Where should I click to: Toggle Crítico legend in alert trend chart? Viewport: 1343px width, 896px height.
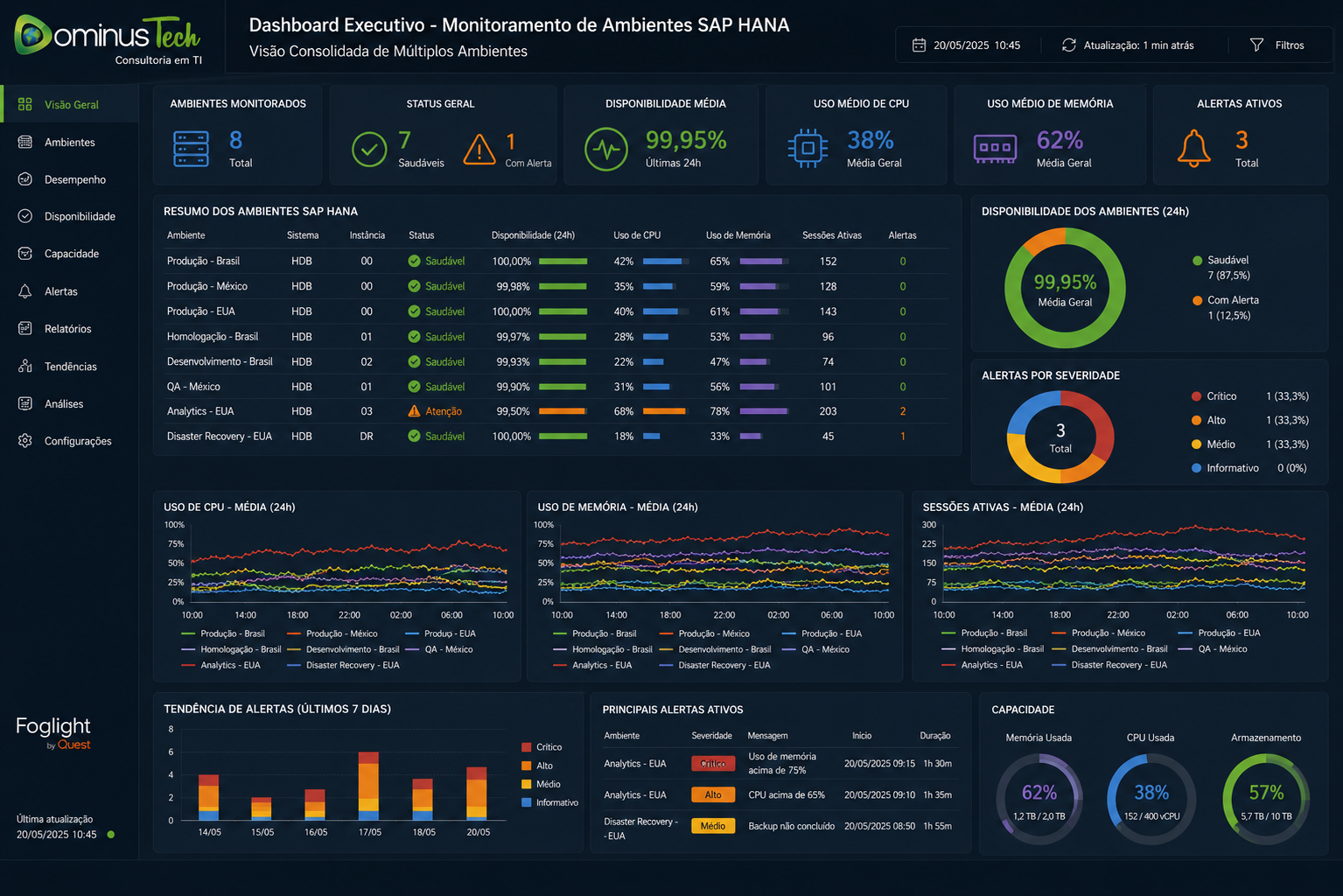[x=542, y=747]
